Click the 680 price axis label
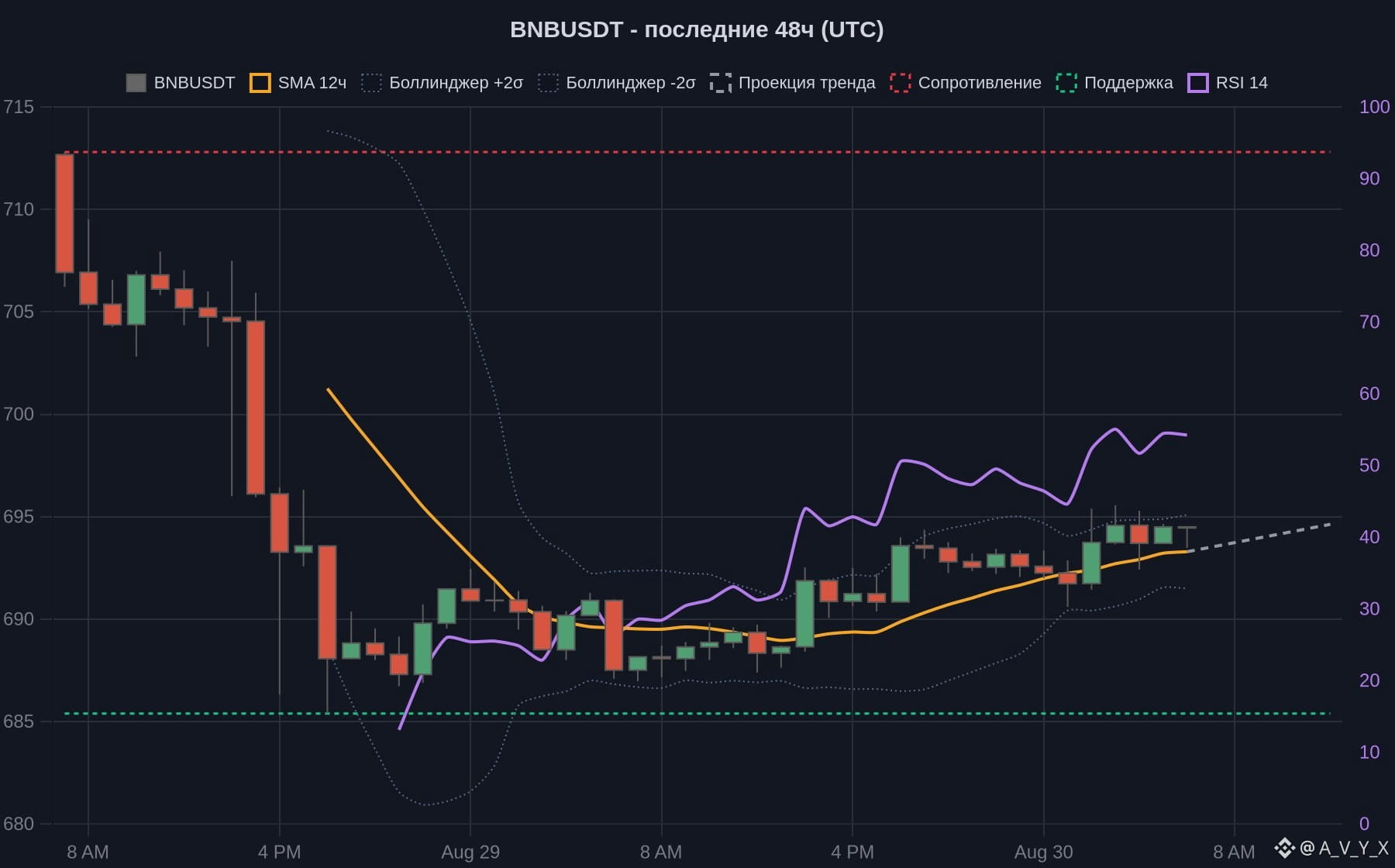 (19, 824)
